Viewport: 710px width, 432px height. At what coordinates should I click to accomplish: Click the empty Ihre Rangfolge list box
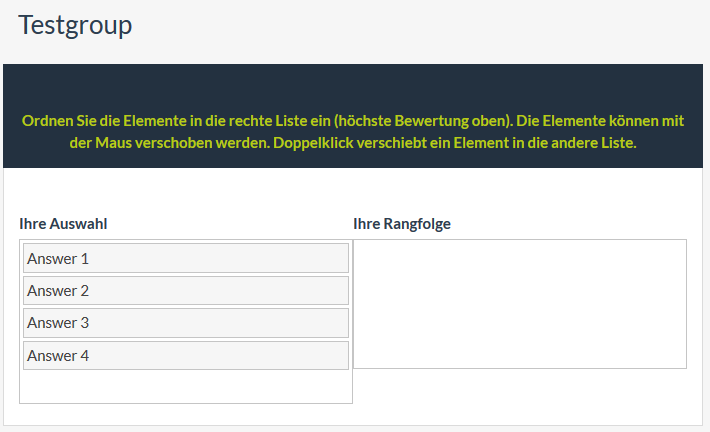pyautogui.click(x=519, y=303)
